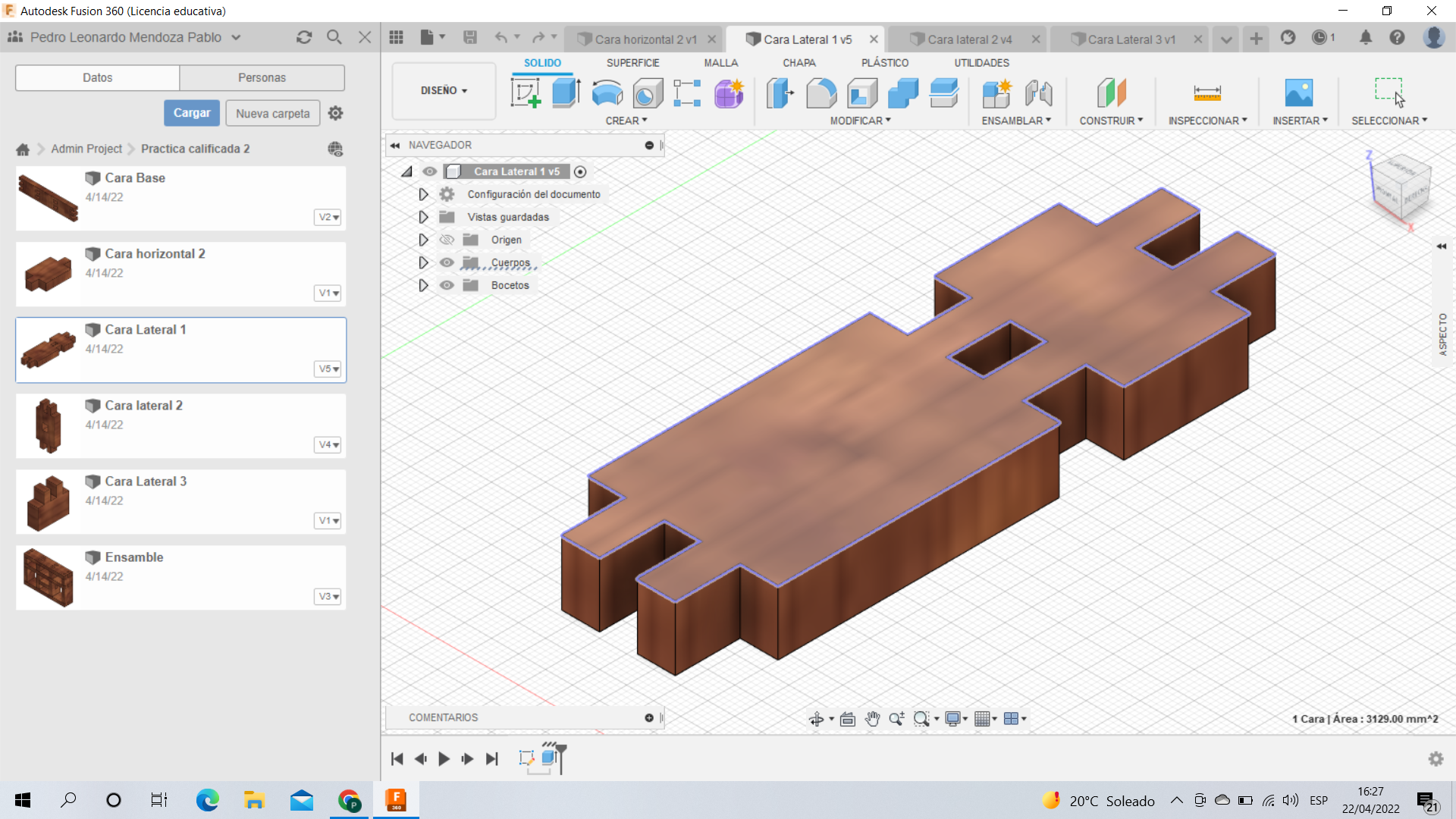Click the Measure tool under Inspeccionar
The width and height of the screenshot is (1456, 819).
point(1207,93)
